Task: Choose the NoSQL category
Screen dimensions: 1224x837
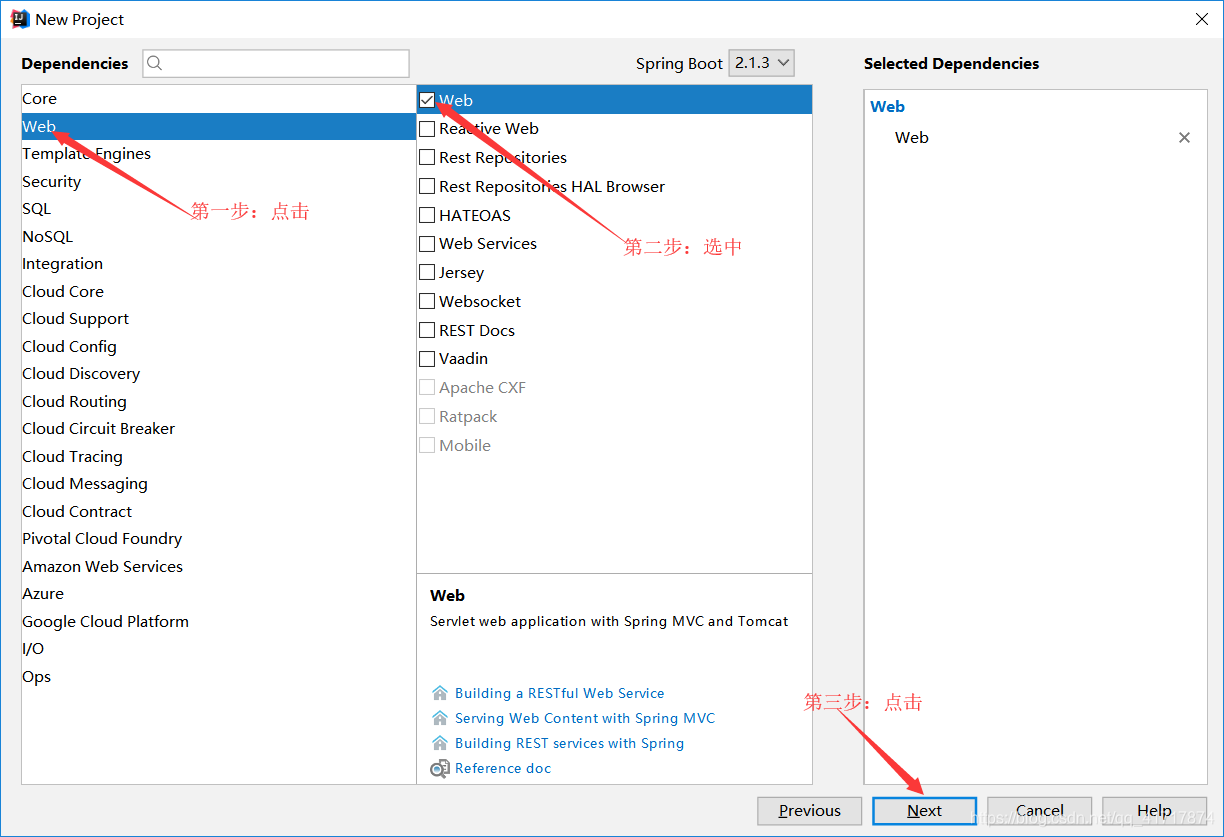Action: pos(218,237)
